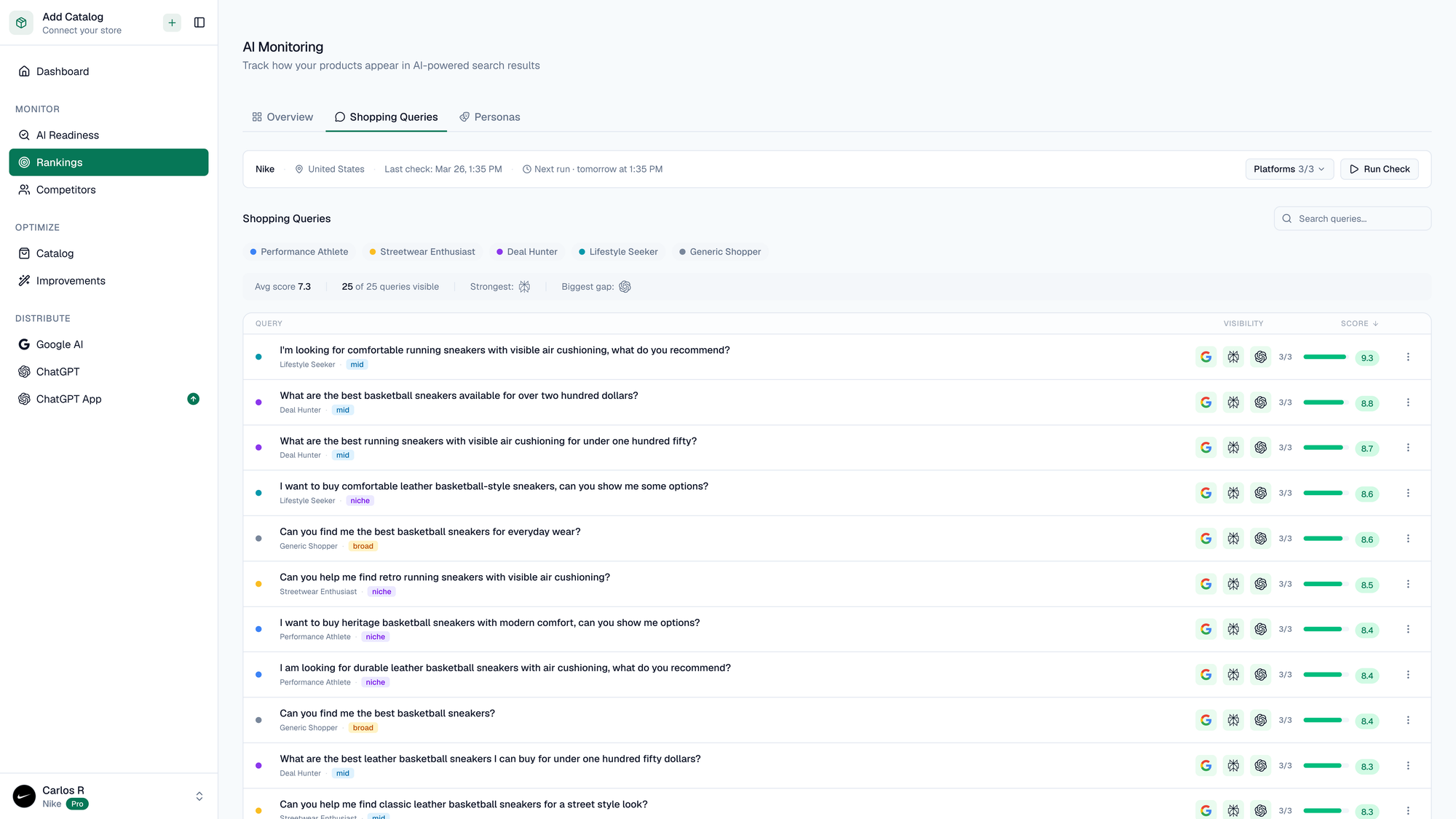Click Google icon in the durable leather basketball row
This screenshot has width=1456, height=819.
[1206, 675]
